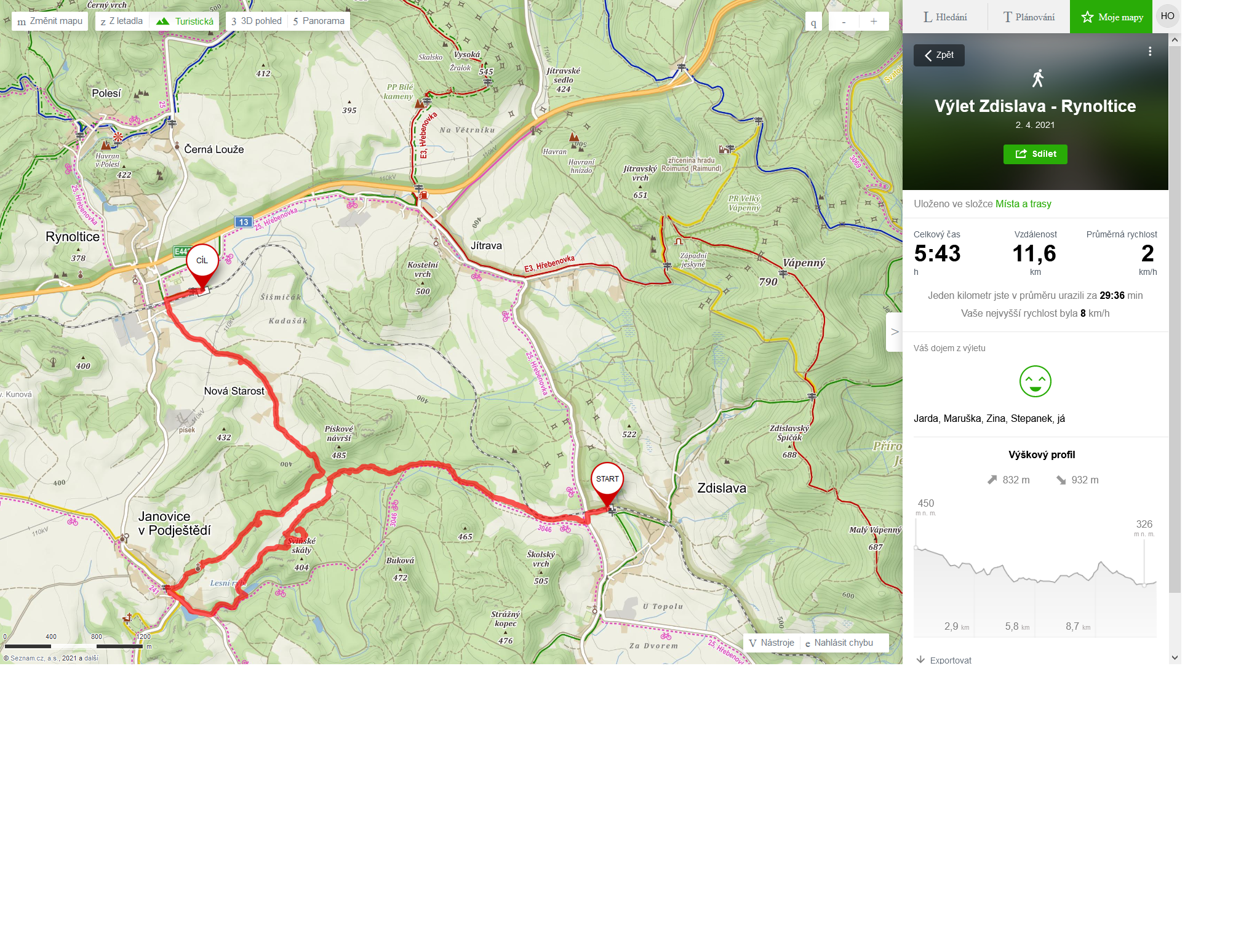Viewport: 1233px width, 952px height.
Task: Open the three-dot options menu
Action: [x=1150, y=52]
